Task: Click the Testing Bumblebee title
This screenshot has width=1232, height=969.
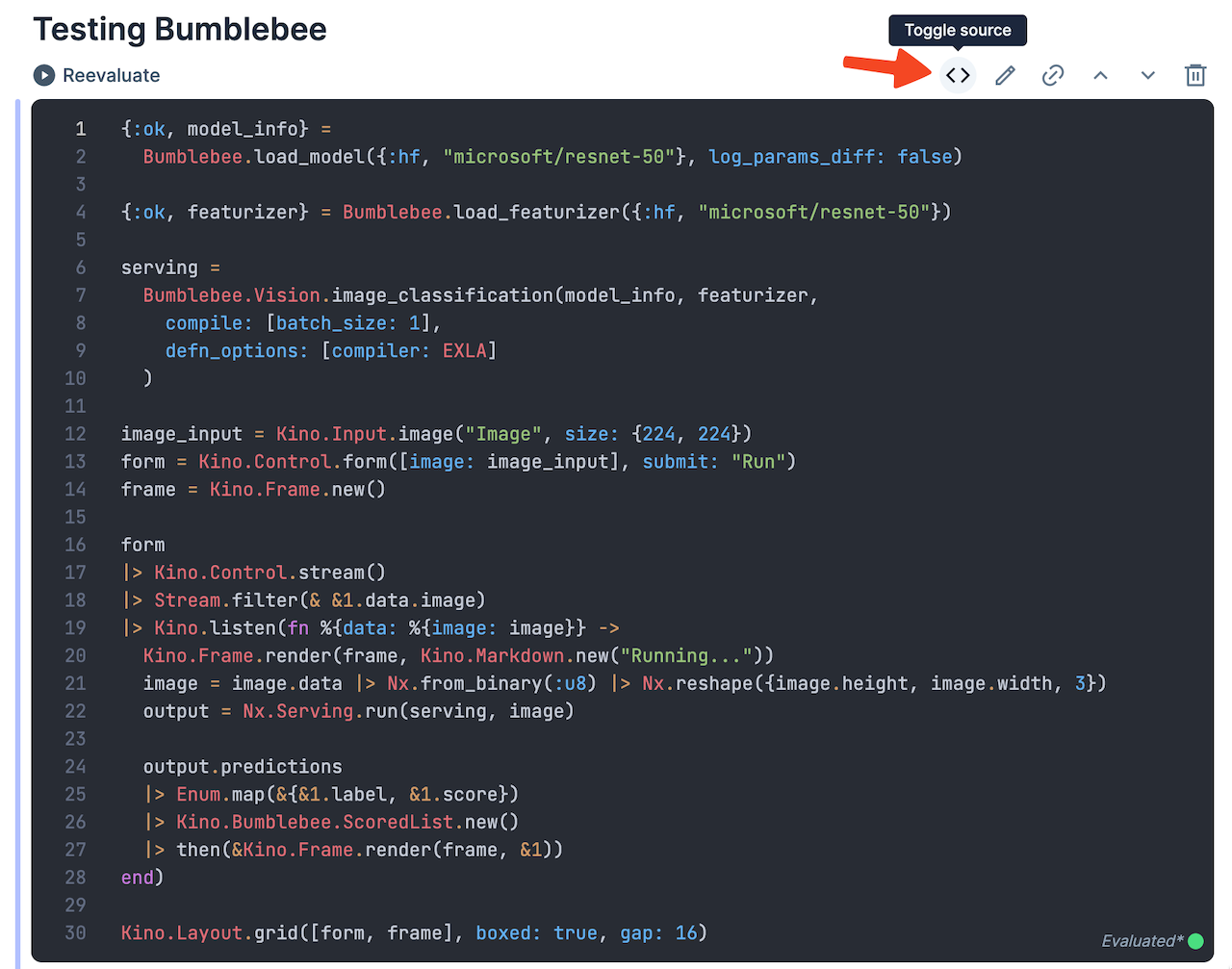Action: pyautogui.click(x=180, y=29)
